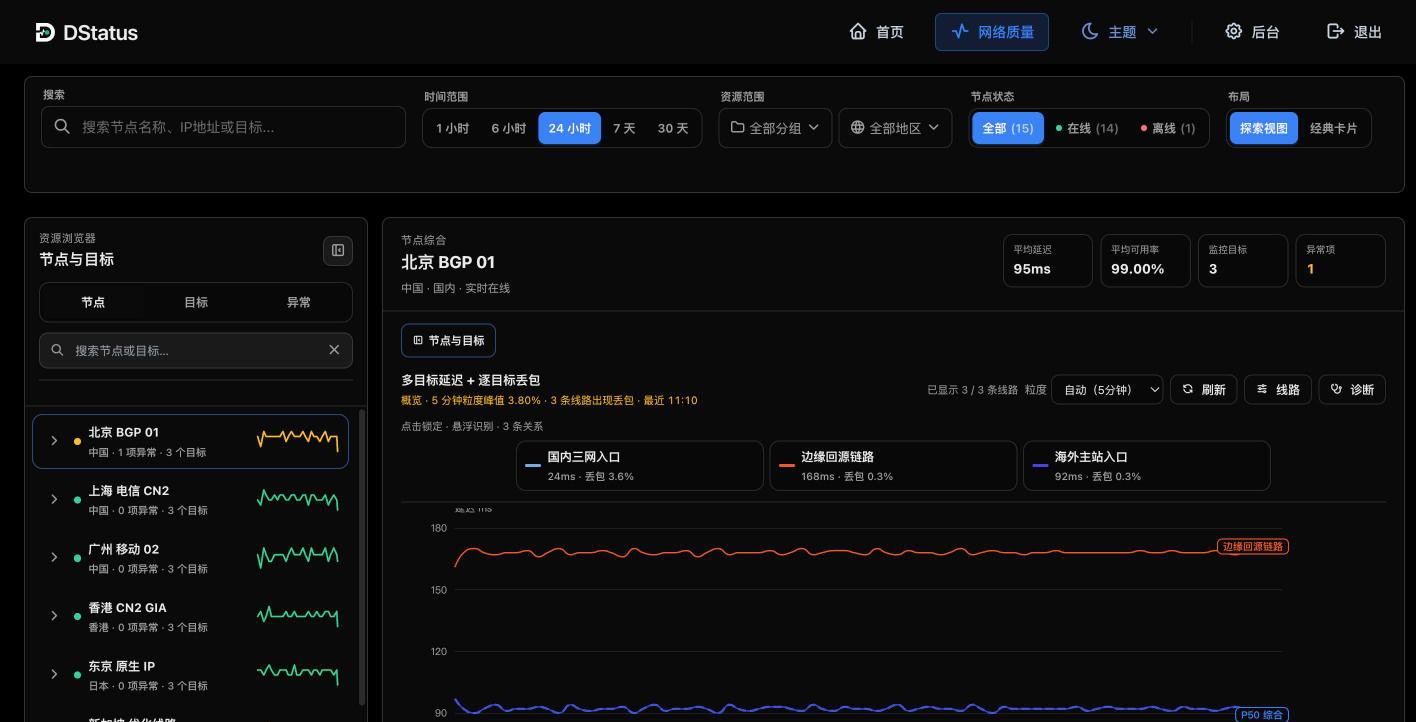This screenshot has height=722, width=1416.
Task: Switch layout to 探索视图
Action: tap(1263, 128)
